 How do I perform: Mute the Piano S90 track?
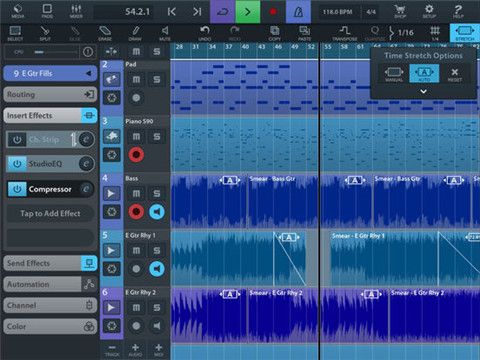pos(136,137)
